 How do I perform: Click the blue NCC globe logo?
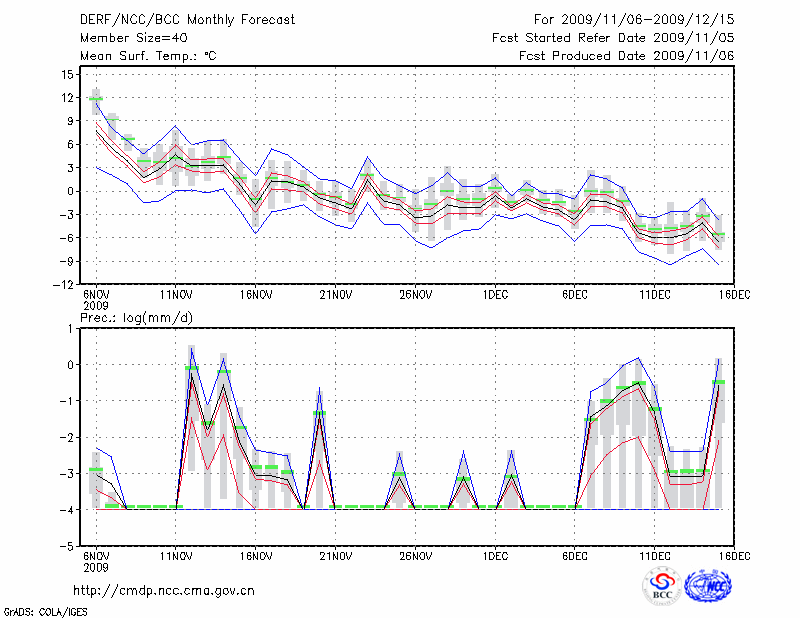[708, 585]
